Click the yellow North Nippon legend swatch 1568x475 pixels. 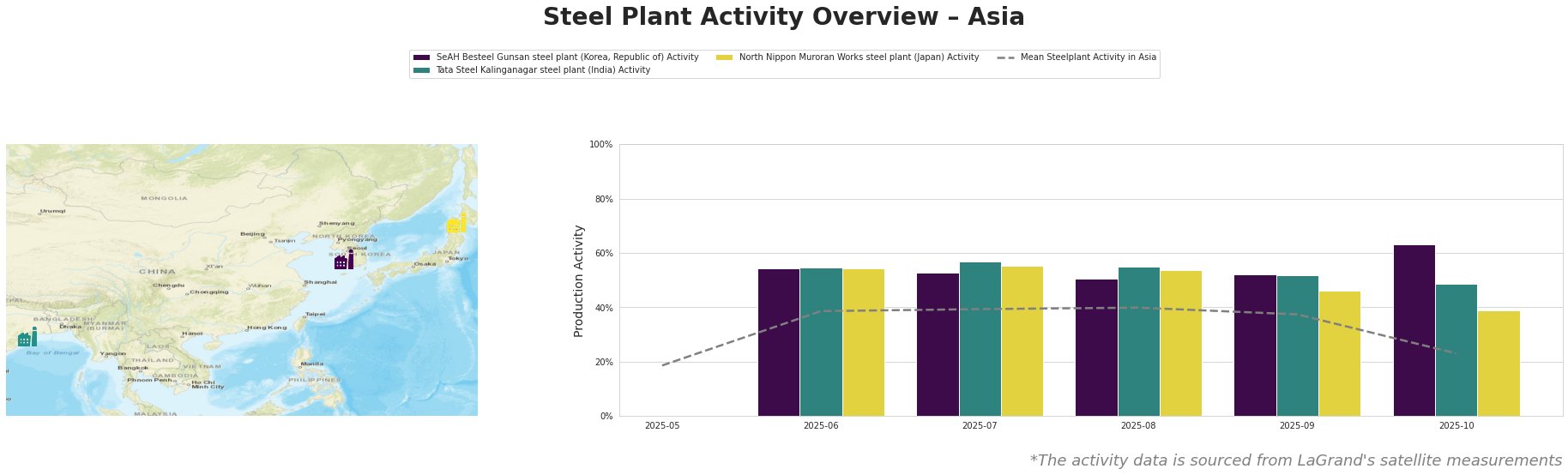click(x=724, y=57)
